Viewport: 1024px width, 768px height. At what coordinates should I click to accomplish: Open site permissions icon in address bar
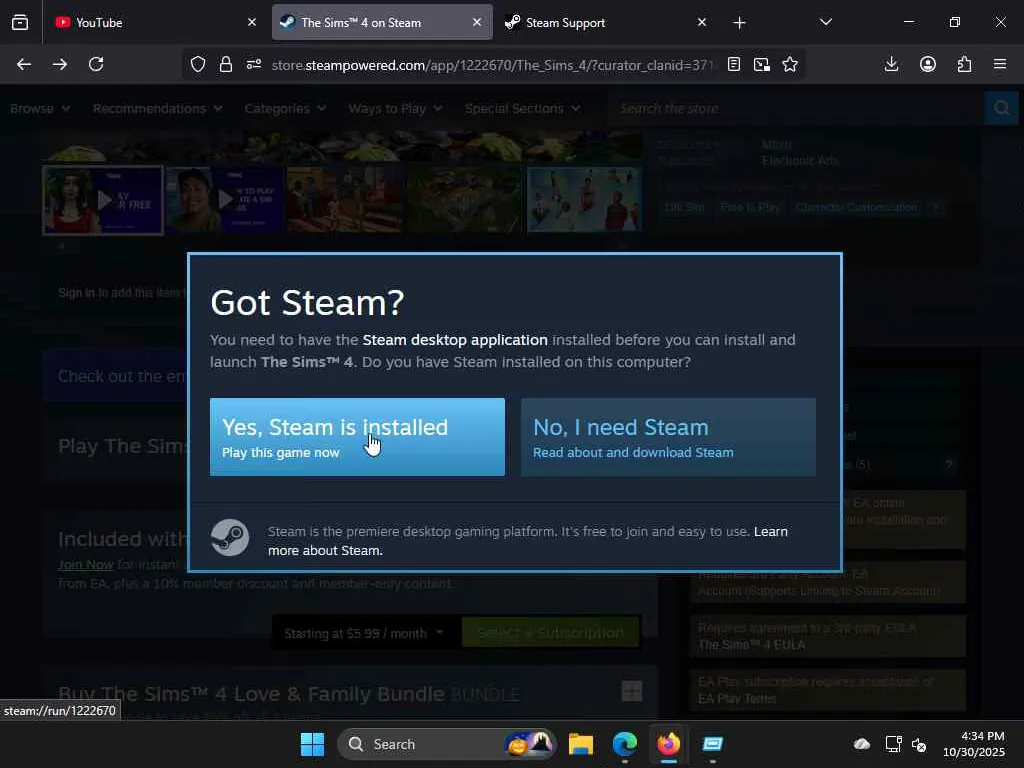click(254, 64)
